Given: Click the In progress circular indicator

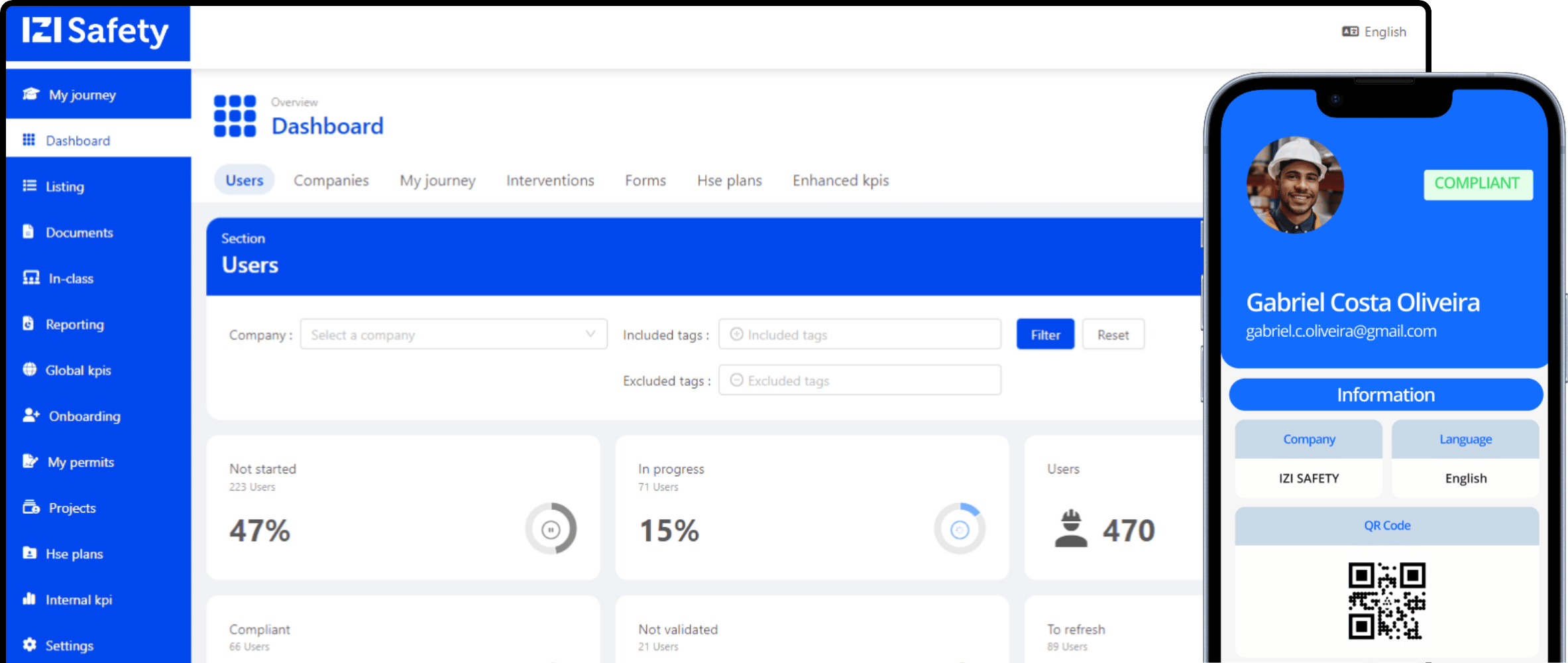Looking at the screenshot, I should coord(960,529).
